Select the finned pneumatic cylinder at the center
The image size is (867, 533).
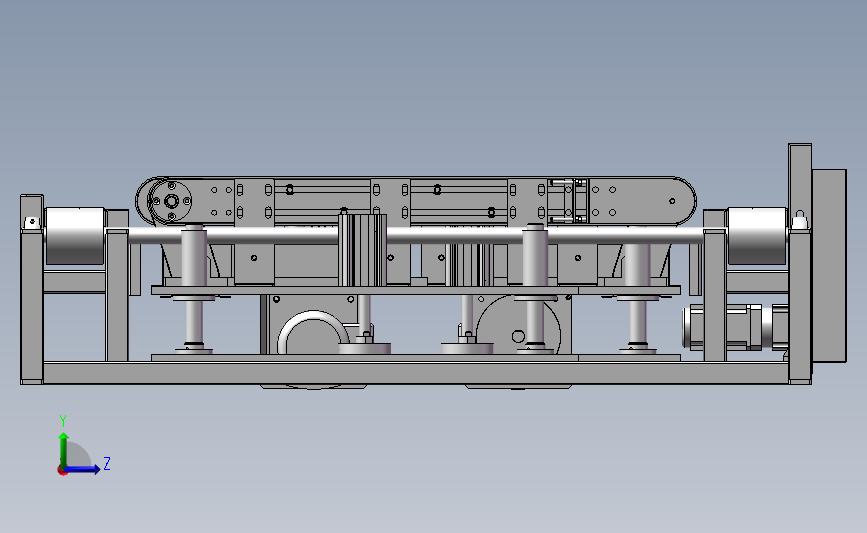(362, 250)
